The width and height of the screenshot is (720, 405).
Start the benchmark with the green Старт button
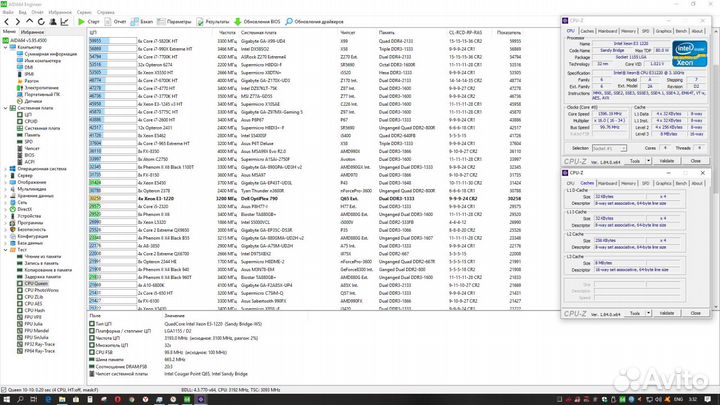tap(89, 22)
